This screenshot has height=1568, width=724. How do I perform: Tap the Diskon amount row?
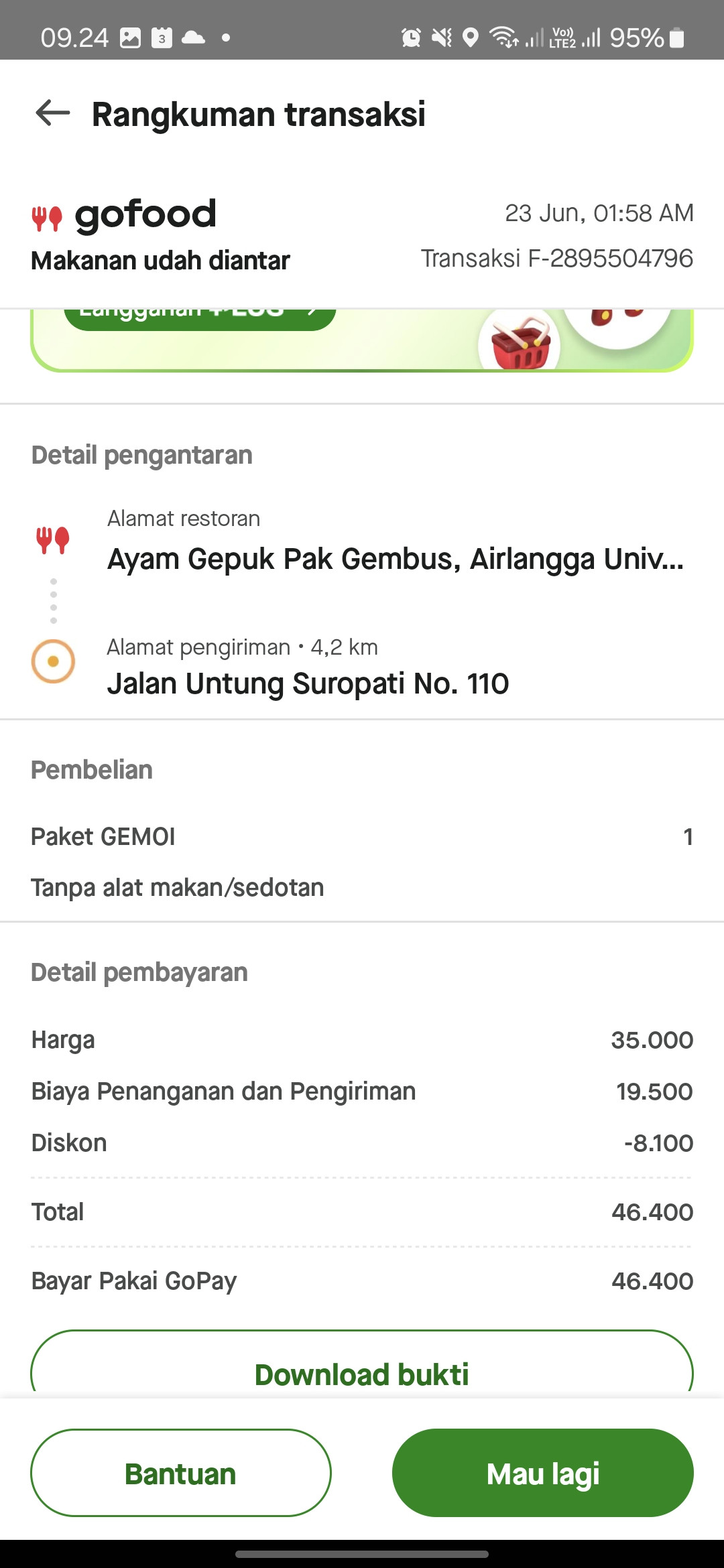coord(362,1143)
